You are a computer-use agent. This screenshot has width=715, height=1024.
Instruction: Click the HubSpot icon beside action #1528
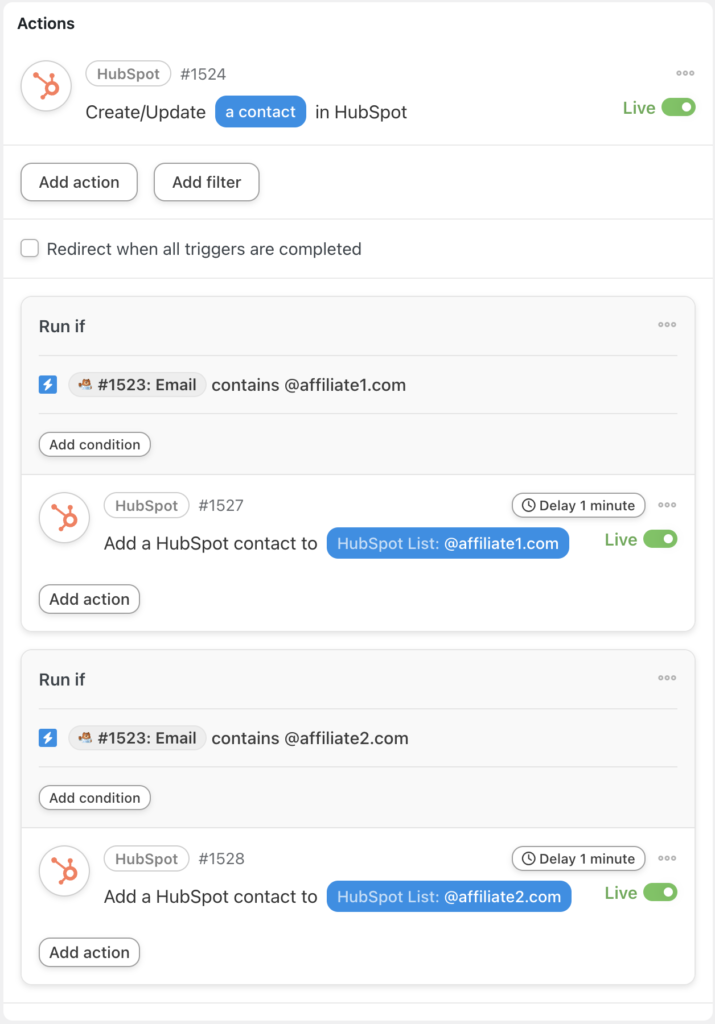[x=63, y=871]
